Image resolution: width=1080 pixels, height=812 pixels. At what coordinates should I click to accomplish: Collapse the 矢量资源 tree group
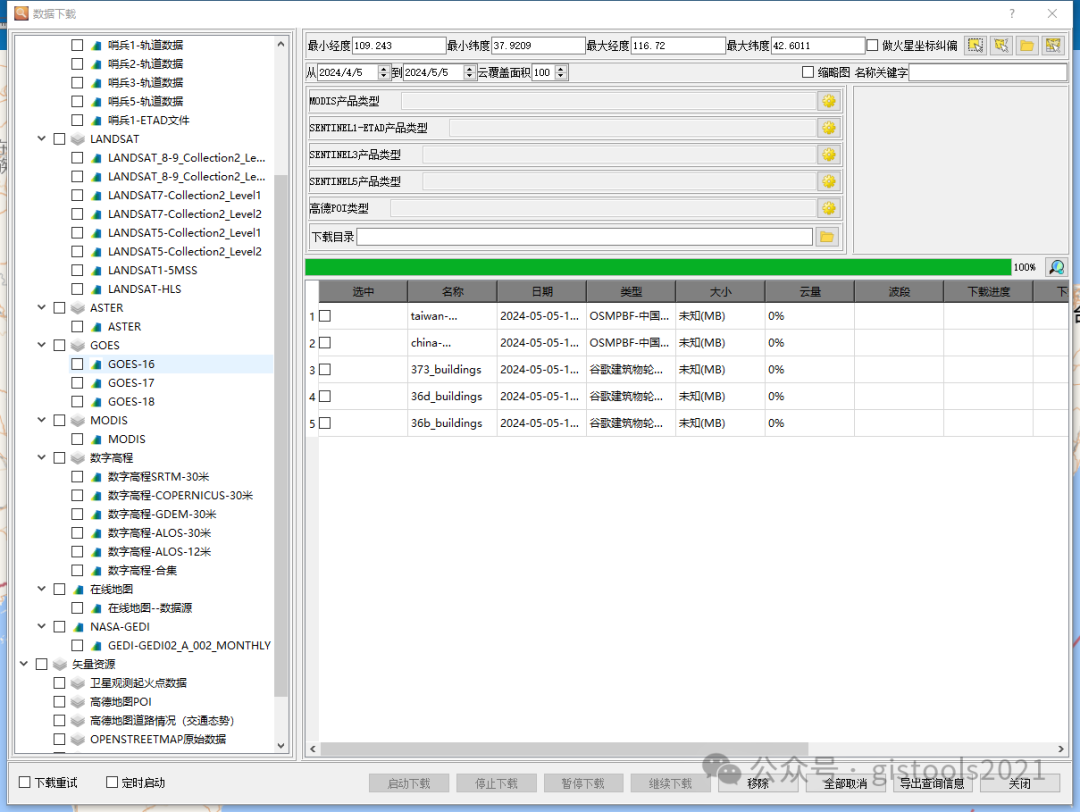pos(23,664)
